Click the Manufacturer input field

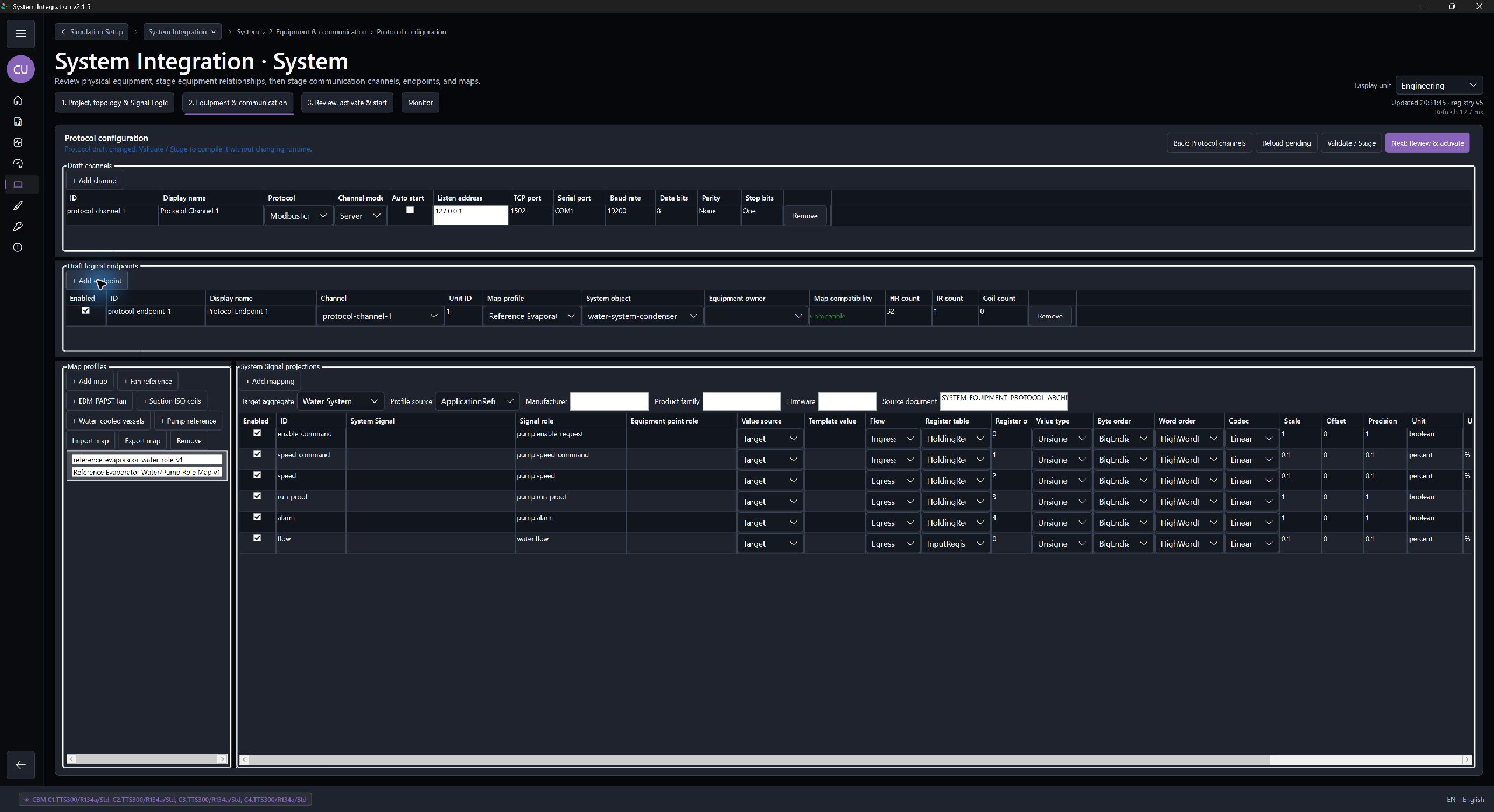(609, 401)
